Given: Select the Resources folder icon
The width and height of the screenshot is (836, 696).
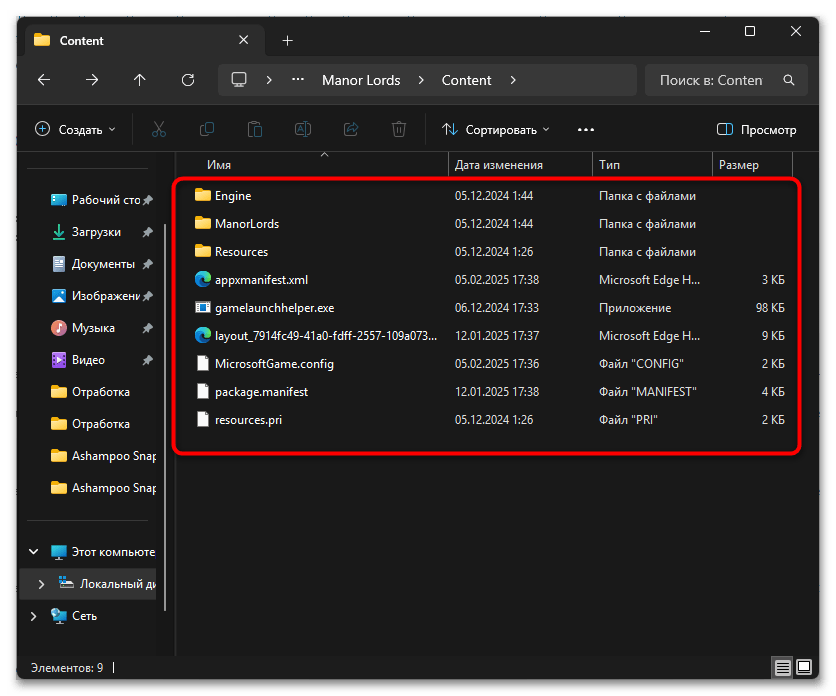Looking at the screenshot, I should 203,251.
